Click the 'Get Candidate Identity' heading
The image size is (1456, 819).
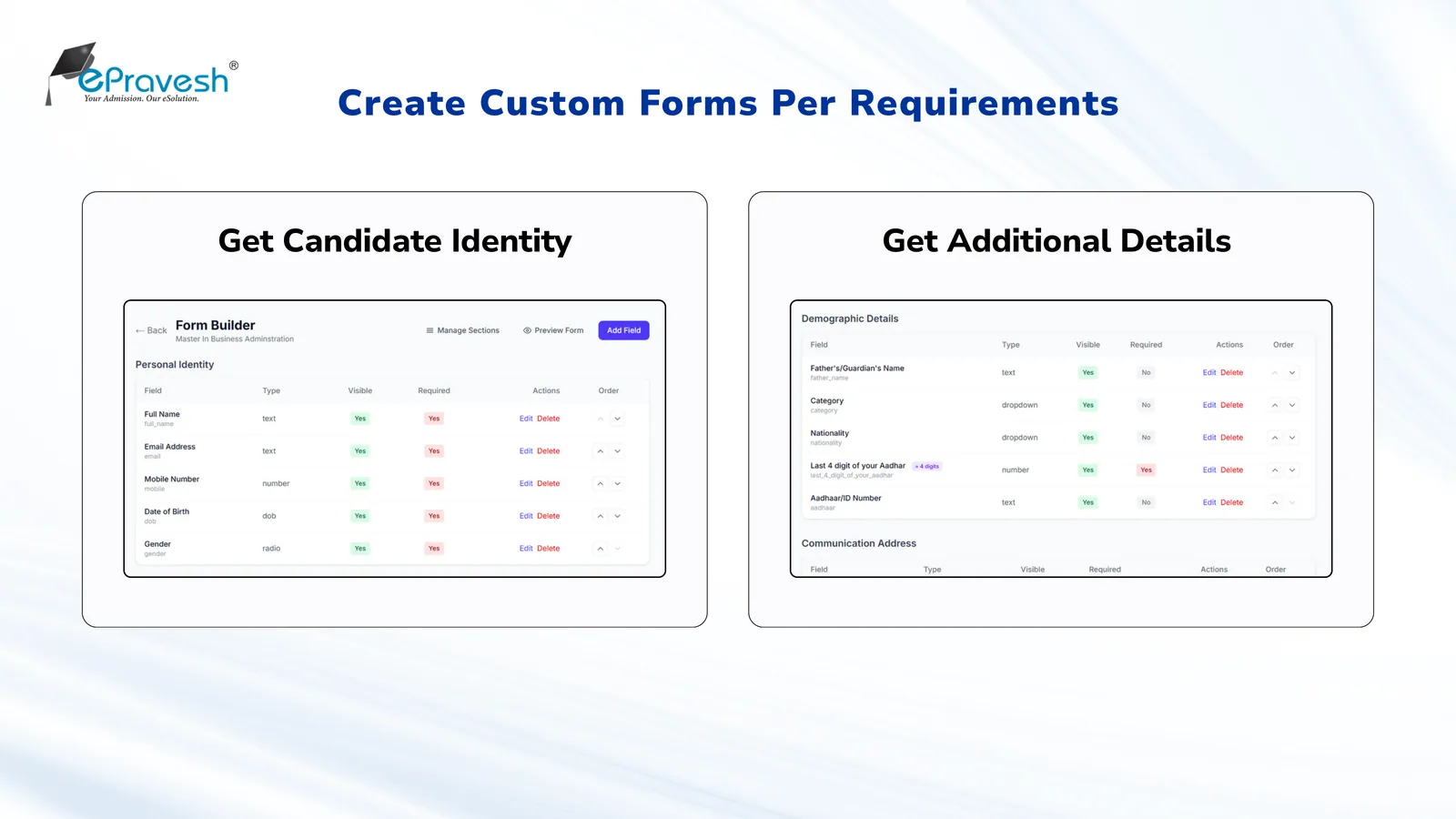[x=395, y=241]
